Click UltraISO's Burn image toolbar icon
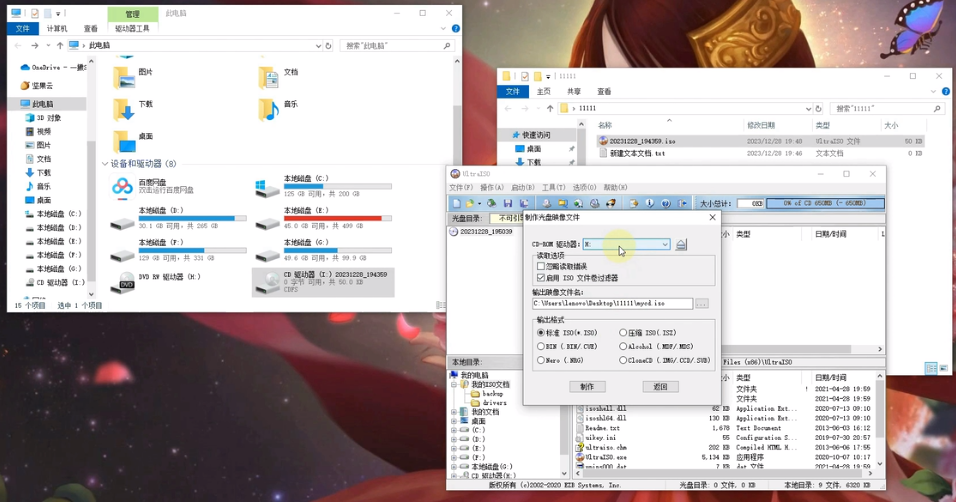The image size is (956, 502). click(610, 203)
